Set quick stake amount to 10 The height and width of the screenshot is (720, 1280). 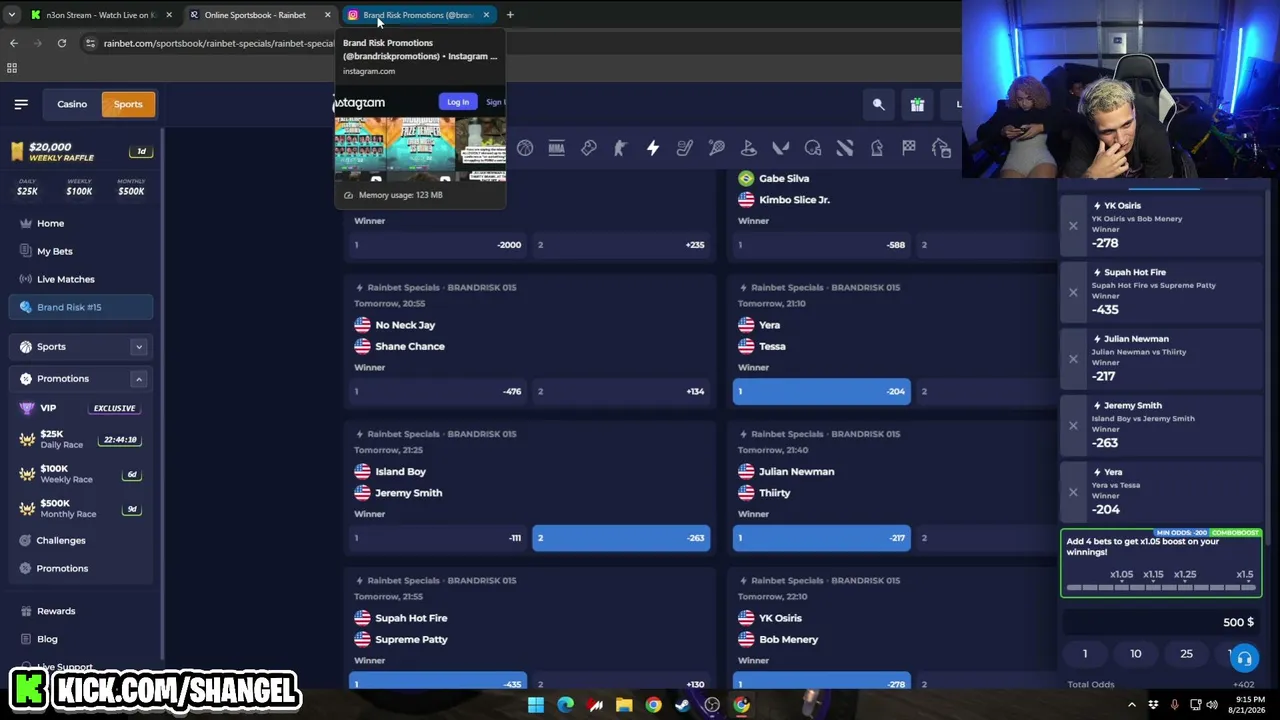pyautogui.click(x=1136, y=654)
